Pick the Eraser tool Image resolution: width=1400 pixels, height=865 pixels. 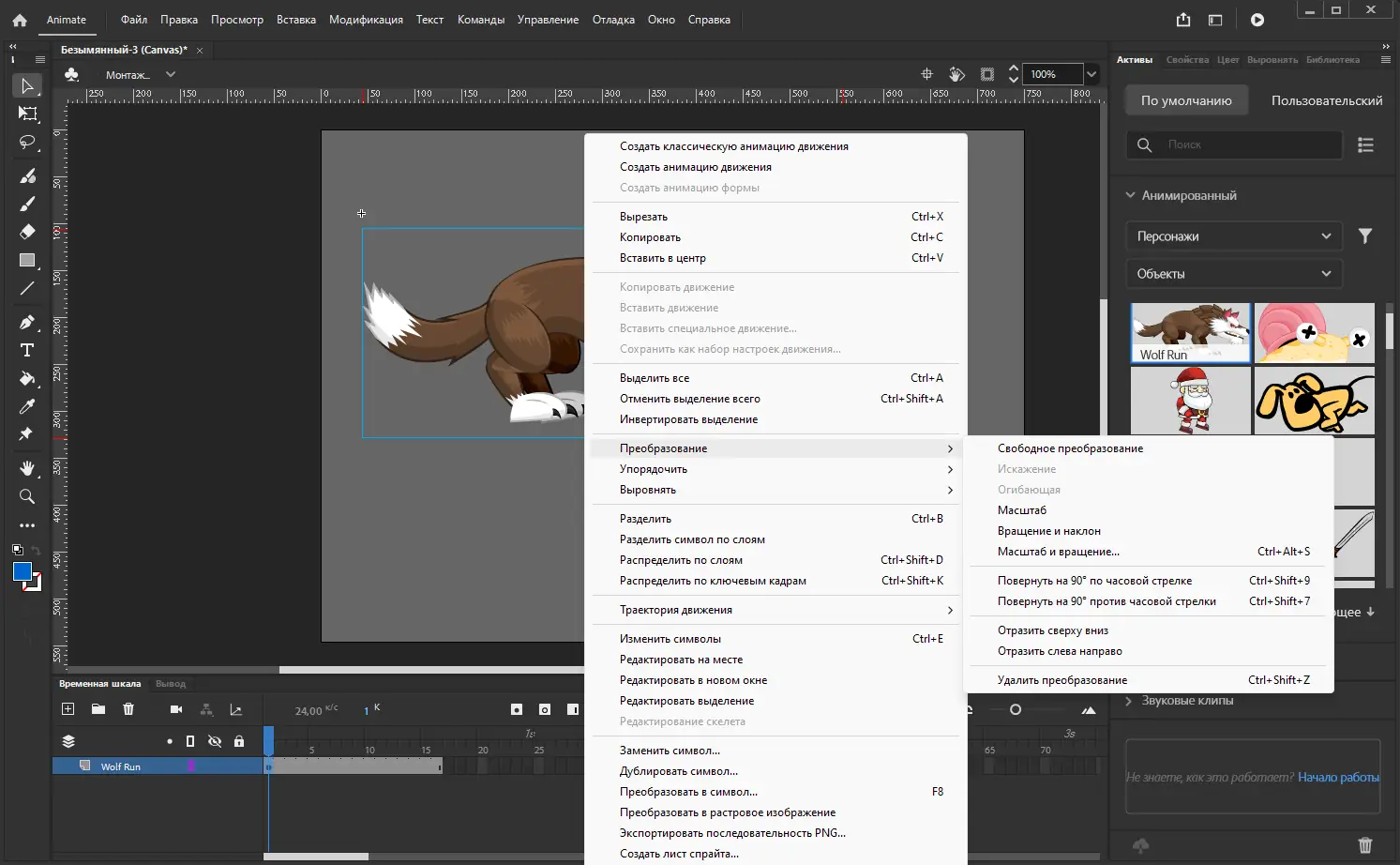(x=27, y=232)
